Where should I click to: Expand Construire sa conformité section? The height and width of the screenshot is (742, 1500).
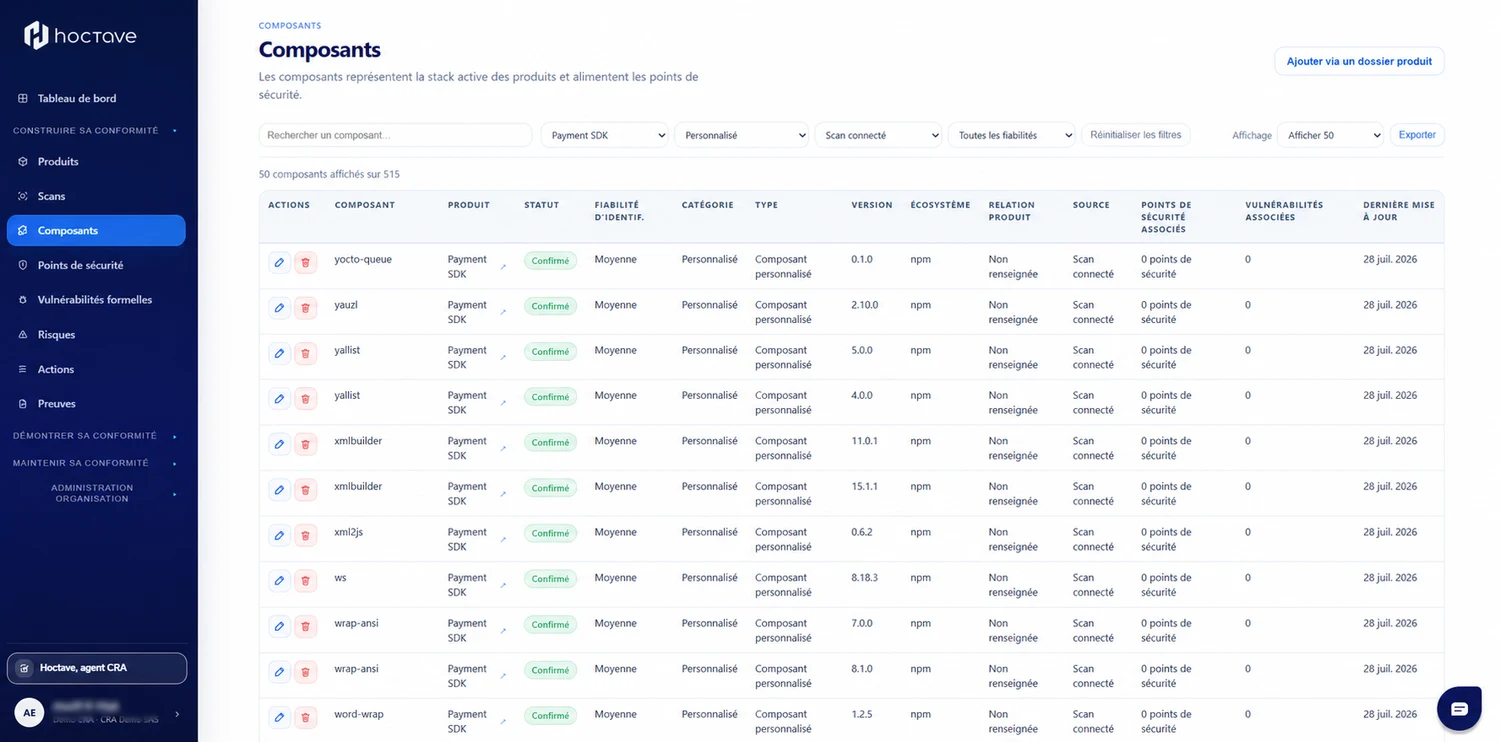tap(94, 130)
